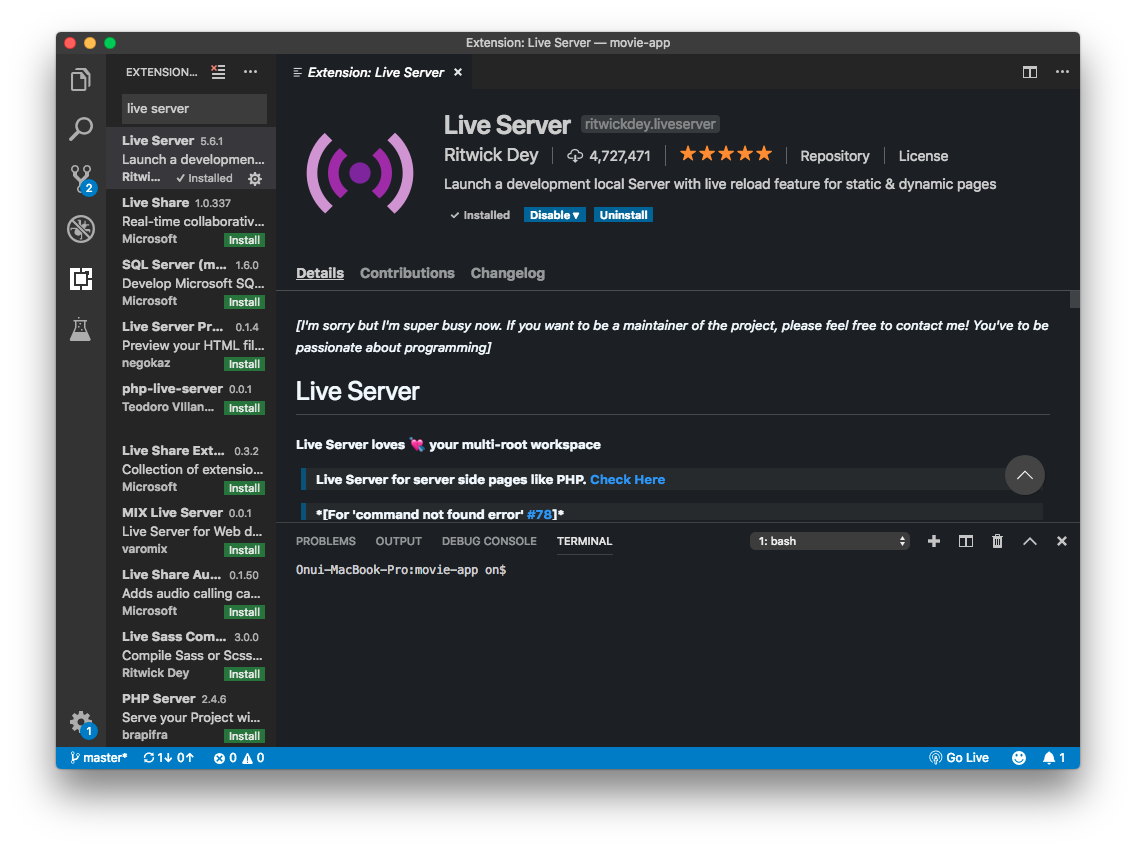Maximize the panel with chevron up
The height and width of the screenshot is (849, 1136).
(x=1030, y=541)
